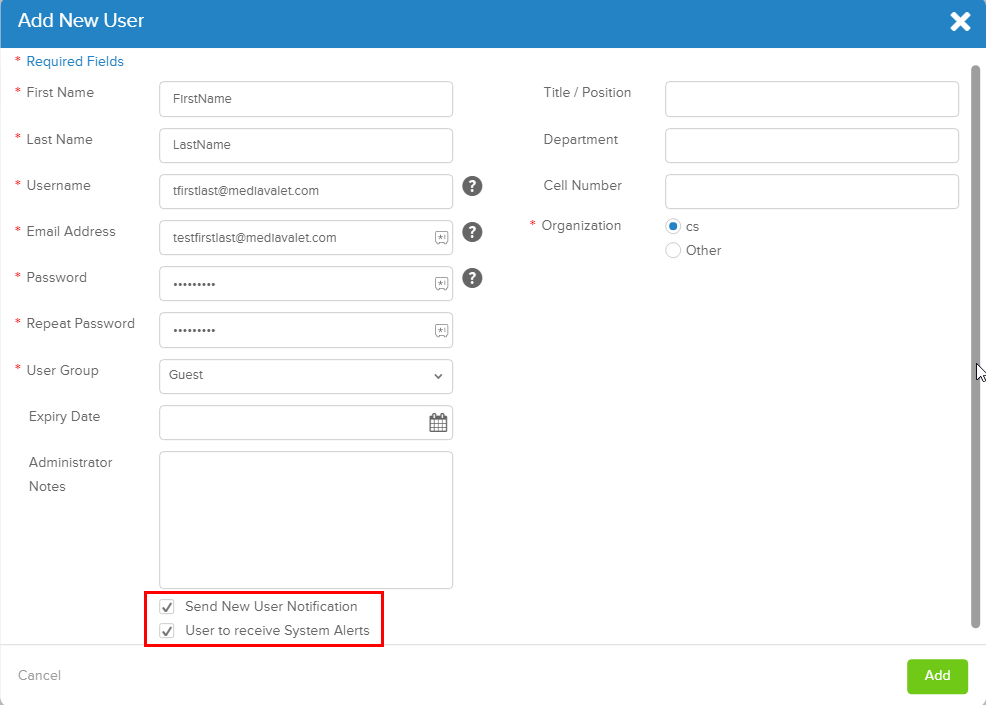Toggle User to receive System Alerts
This screenshot has height=705, width=986.
coord(166,630)
